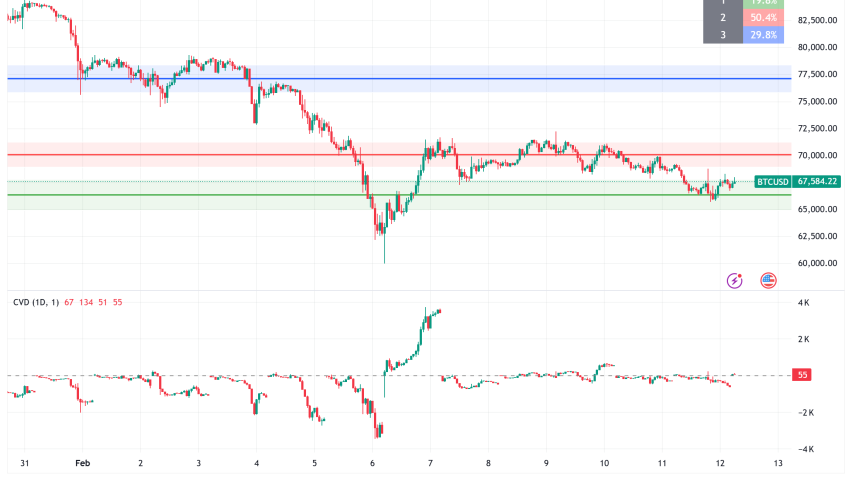
Task: Click the 60,000.00 price axis label
Action: [817, 264]
